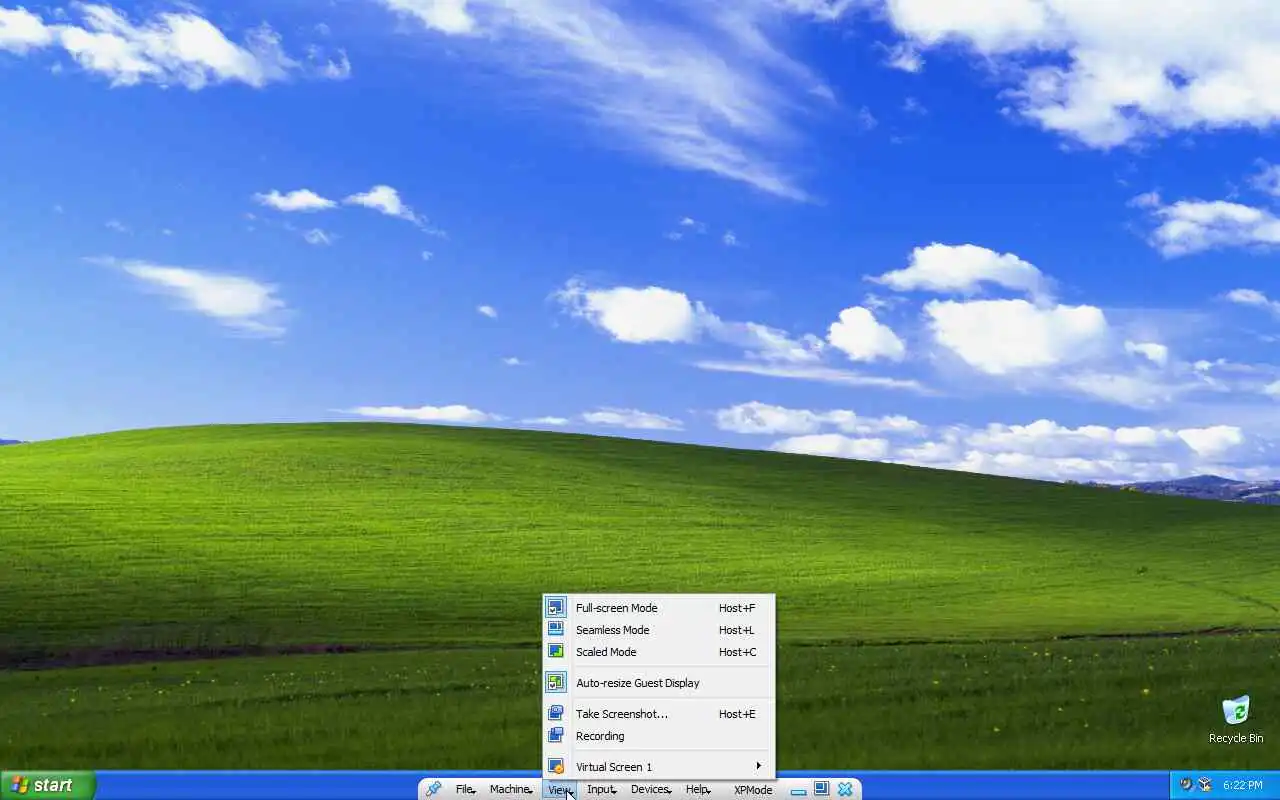Image resolution: width=1280 pixels, height=800 pixels.
Task: Expand the Virtual Screen 1 submenu
Action: tap(659, 767)
